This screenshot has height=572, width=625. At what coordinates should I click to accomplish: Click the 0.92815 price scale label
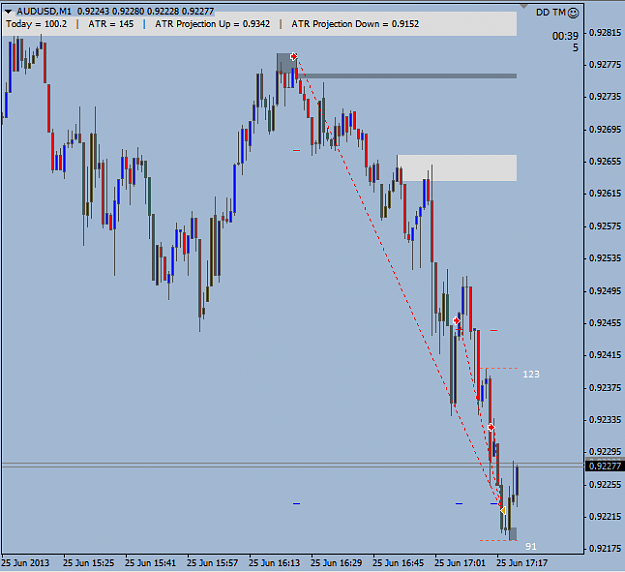click(x=605, y=33)
